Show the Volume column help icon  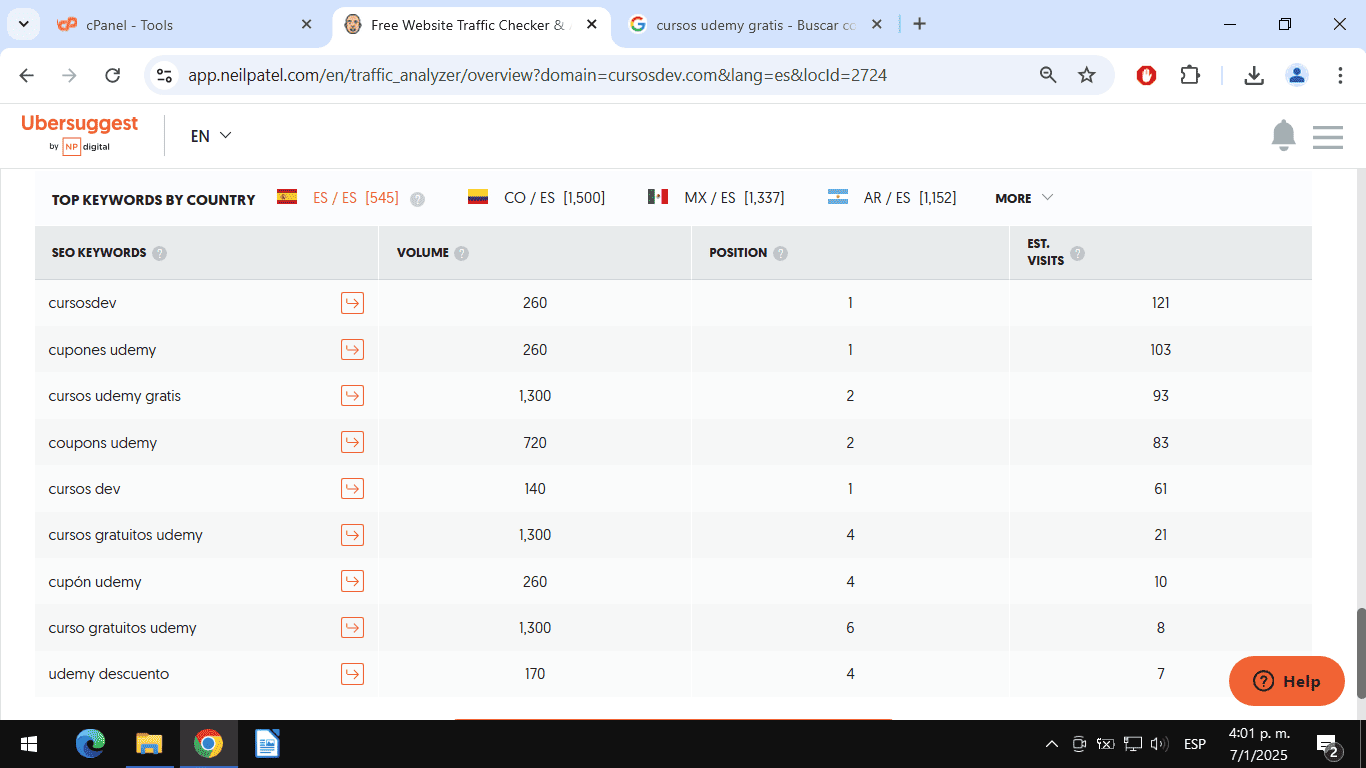point(461,253)
